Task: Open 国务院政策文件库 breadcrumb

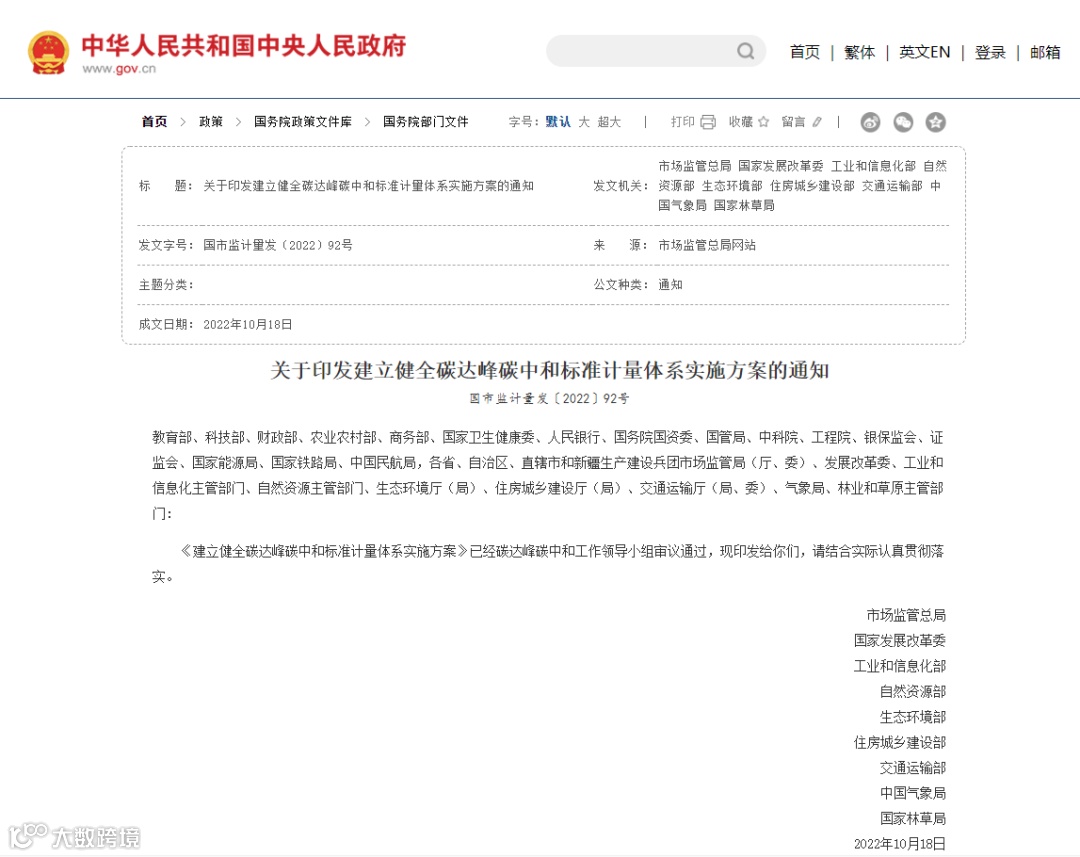Action: click(302, 122)
